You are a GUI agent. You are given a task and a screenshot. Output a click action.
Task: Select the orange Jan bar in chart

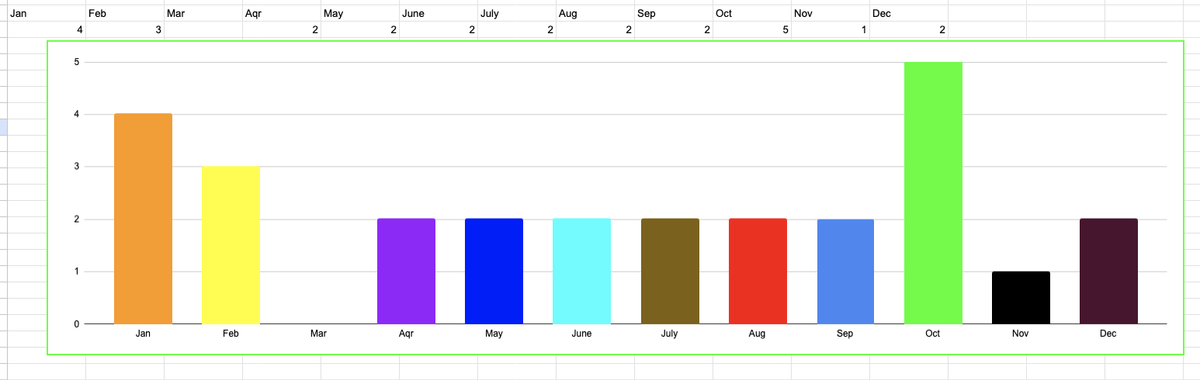tap(143, 219)
